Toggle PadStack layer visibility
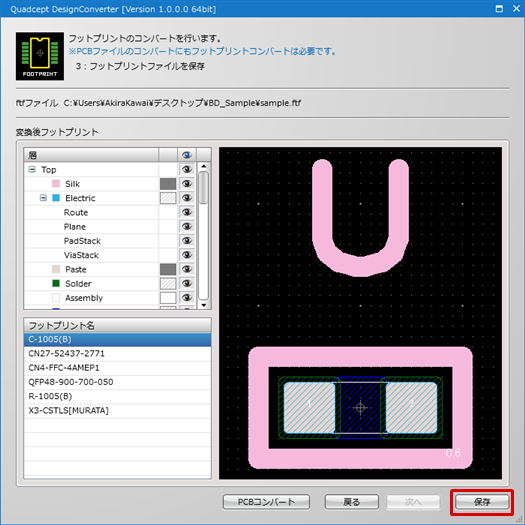Screen dimensions: 525x525 point(186,241)
